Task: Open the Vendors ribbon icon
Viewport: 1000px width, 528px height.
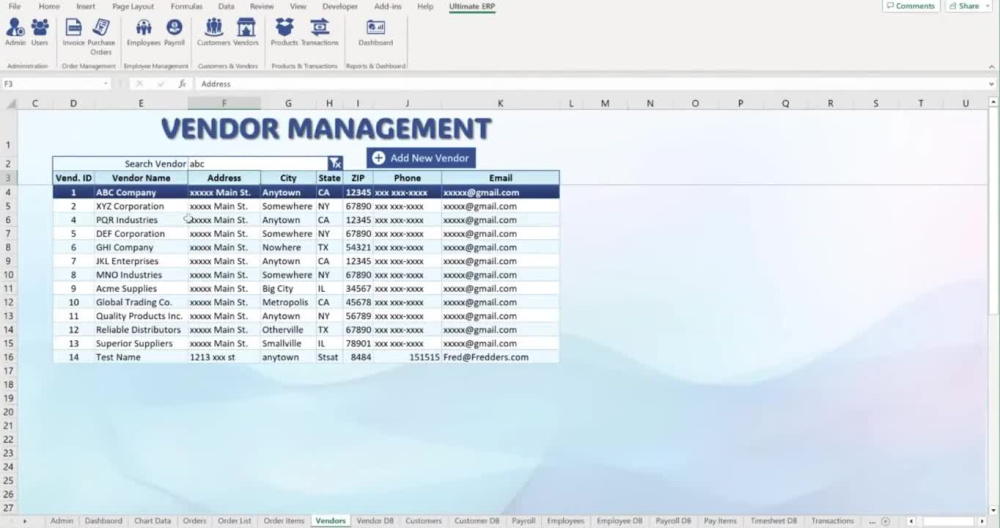Action: (246, 32)
